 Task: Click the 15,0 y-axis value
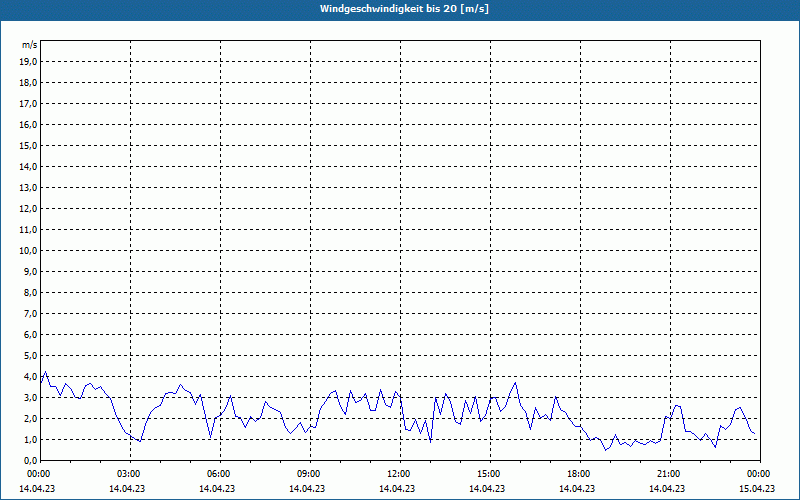click(x=29, y=145)
